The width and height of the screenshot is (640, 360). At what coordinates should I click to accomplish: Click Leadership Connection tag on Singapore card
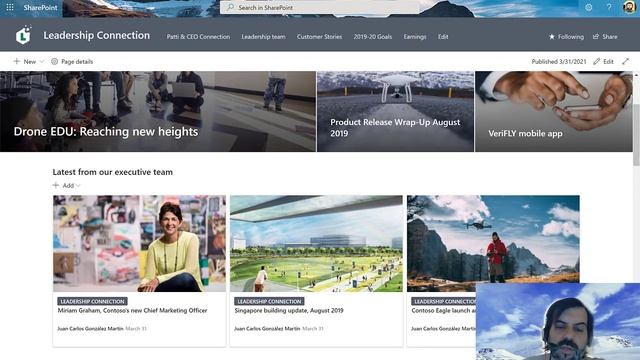coord(269,301)
